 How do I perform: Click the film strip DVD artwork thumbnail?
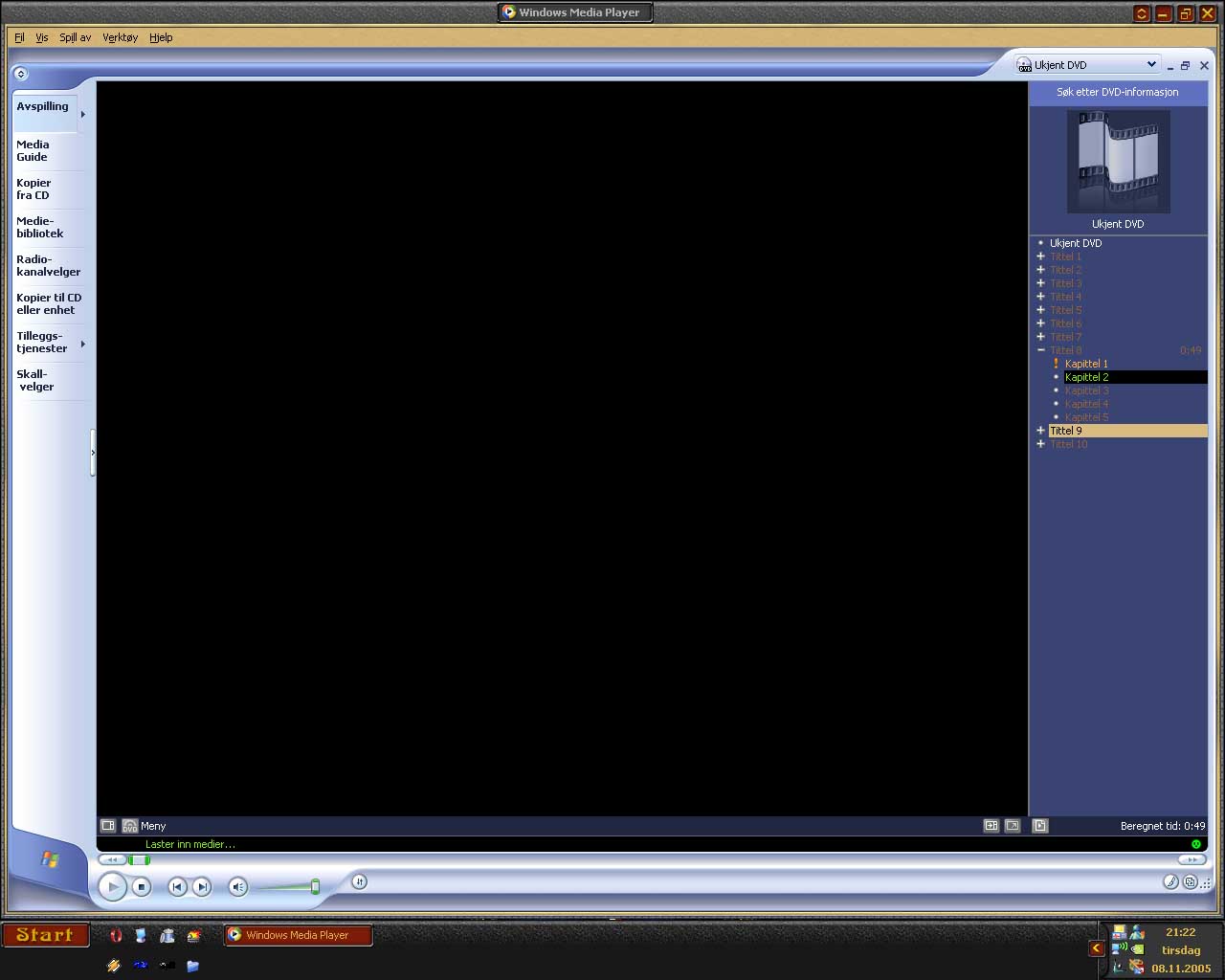click(x=1119, y=162)
